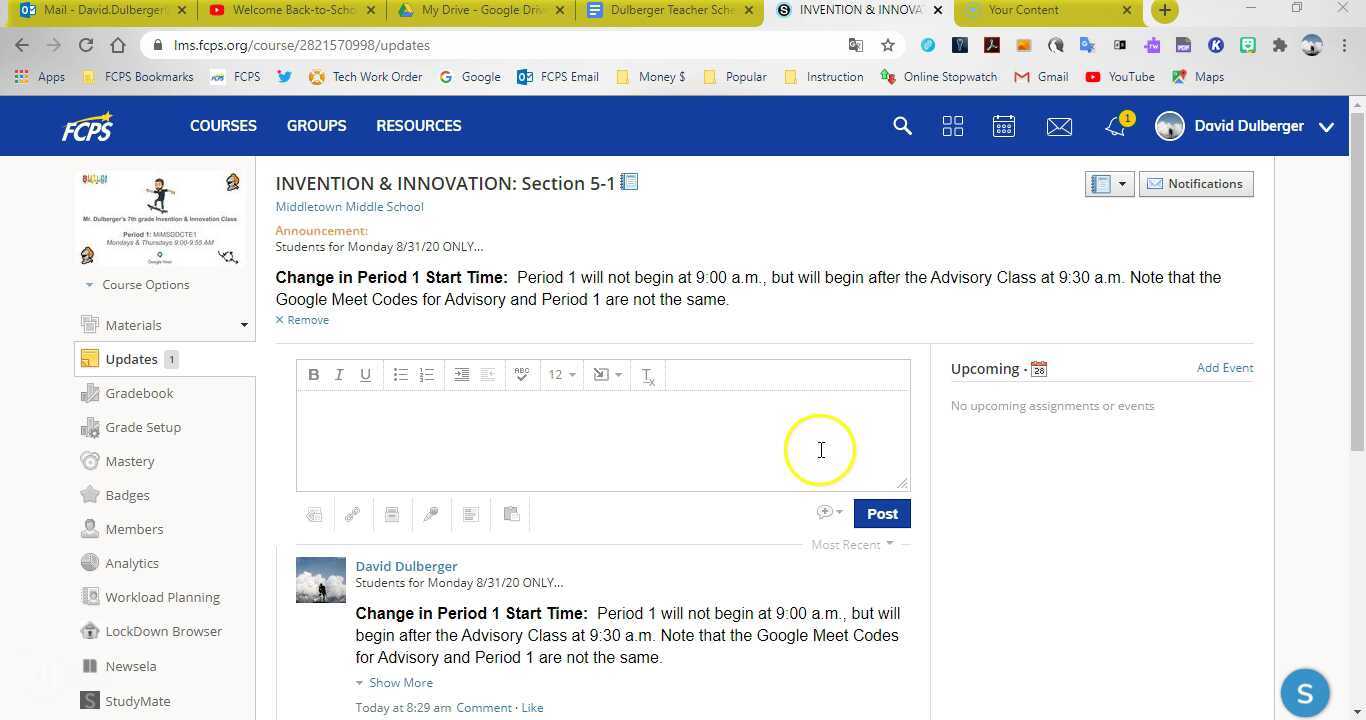Click the Post button
Screen dimensions: 1366x720
tap(881, 513)
